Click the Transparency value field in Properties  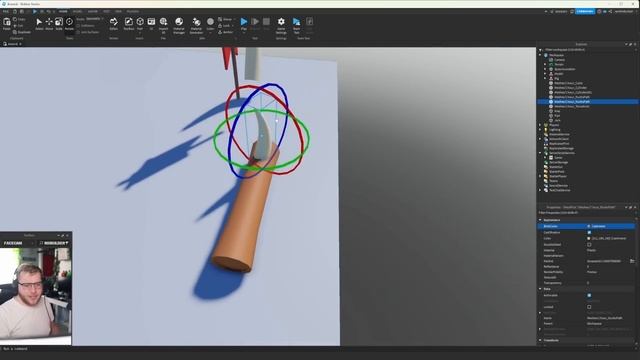tap(610, 283)
